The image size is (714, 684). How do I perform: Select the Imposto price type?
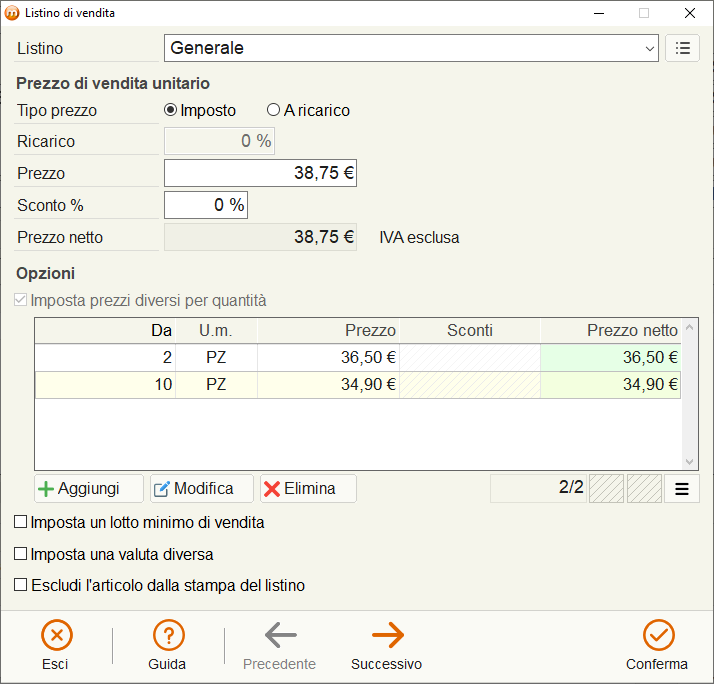pyautogui.click(x=170, y=110)
